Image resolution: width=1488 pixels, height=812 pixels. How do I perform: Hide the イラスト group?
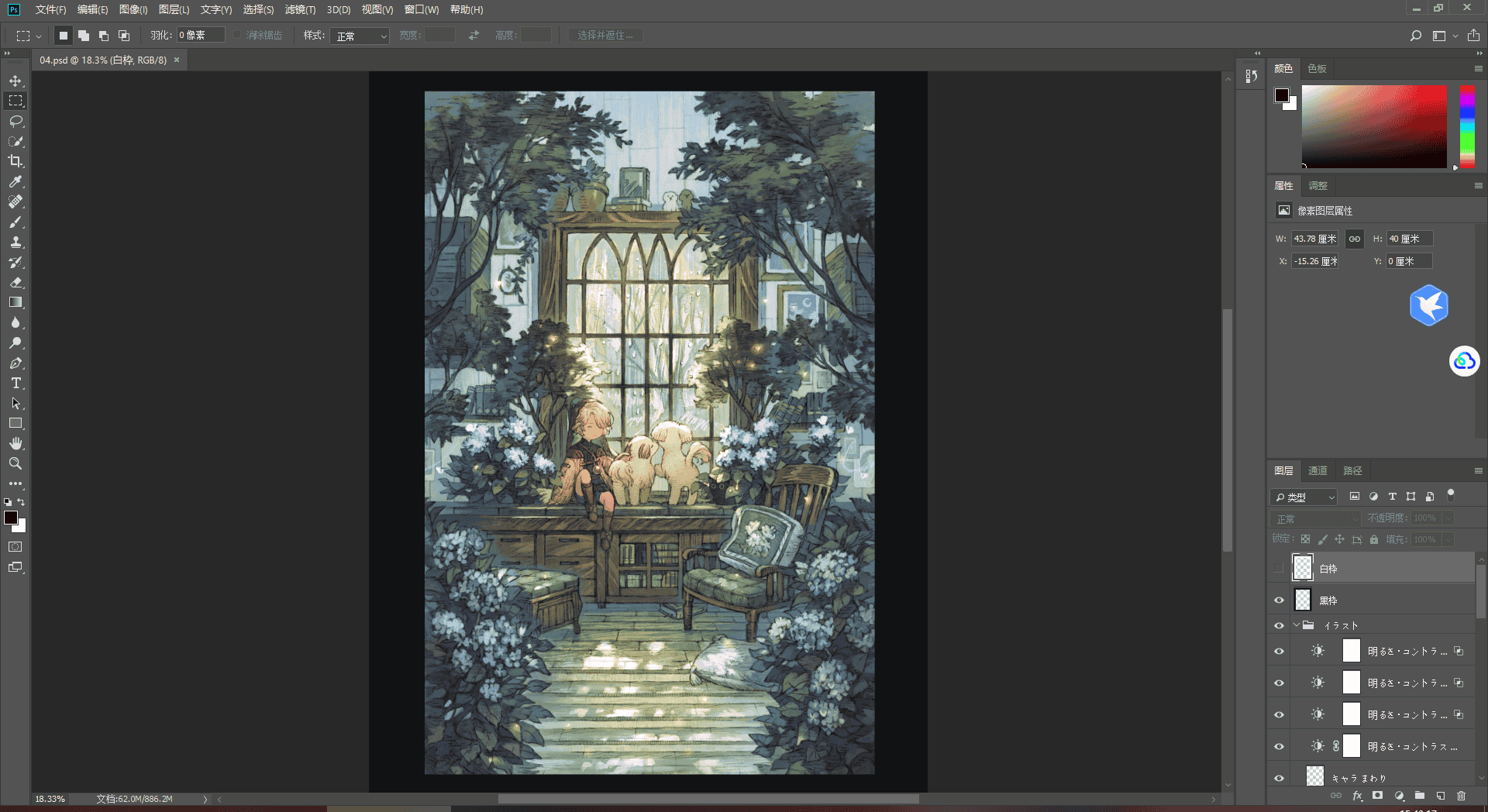(1279, 625)
